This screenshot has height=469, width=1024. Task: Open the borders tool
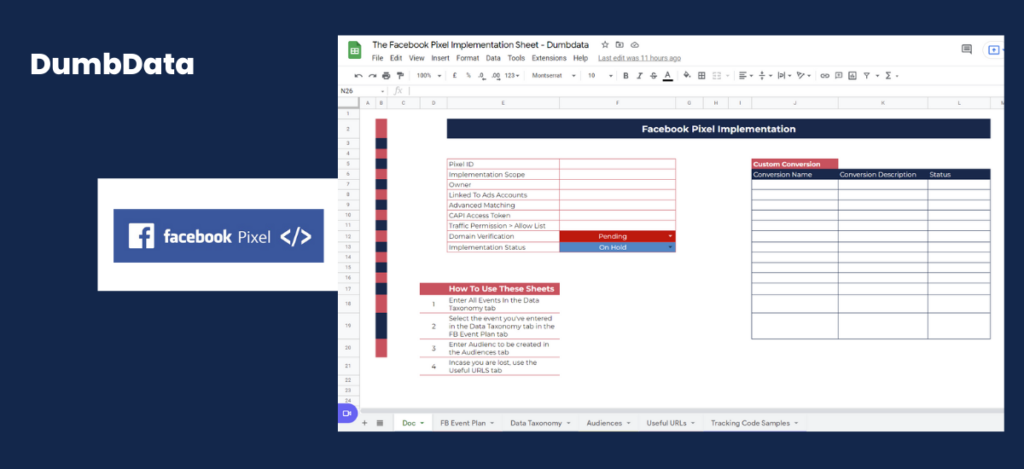click(x=701, y=76)
